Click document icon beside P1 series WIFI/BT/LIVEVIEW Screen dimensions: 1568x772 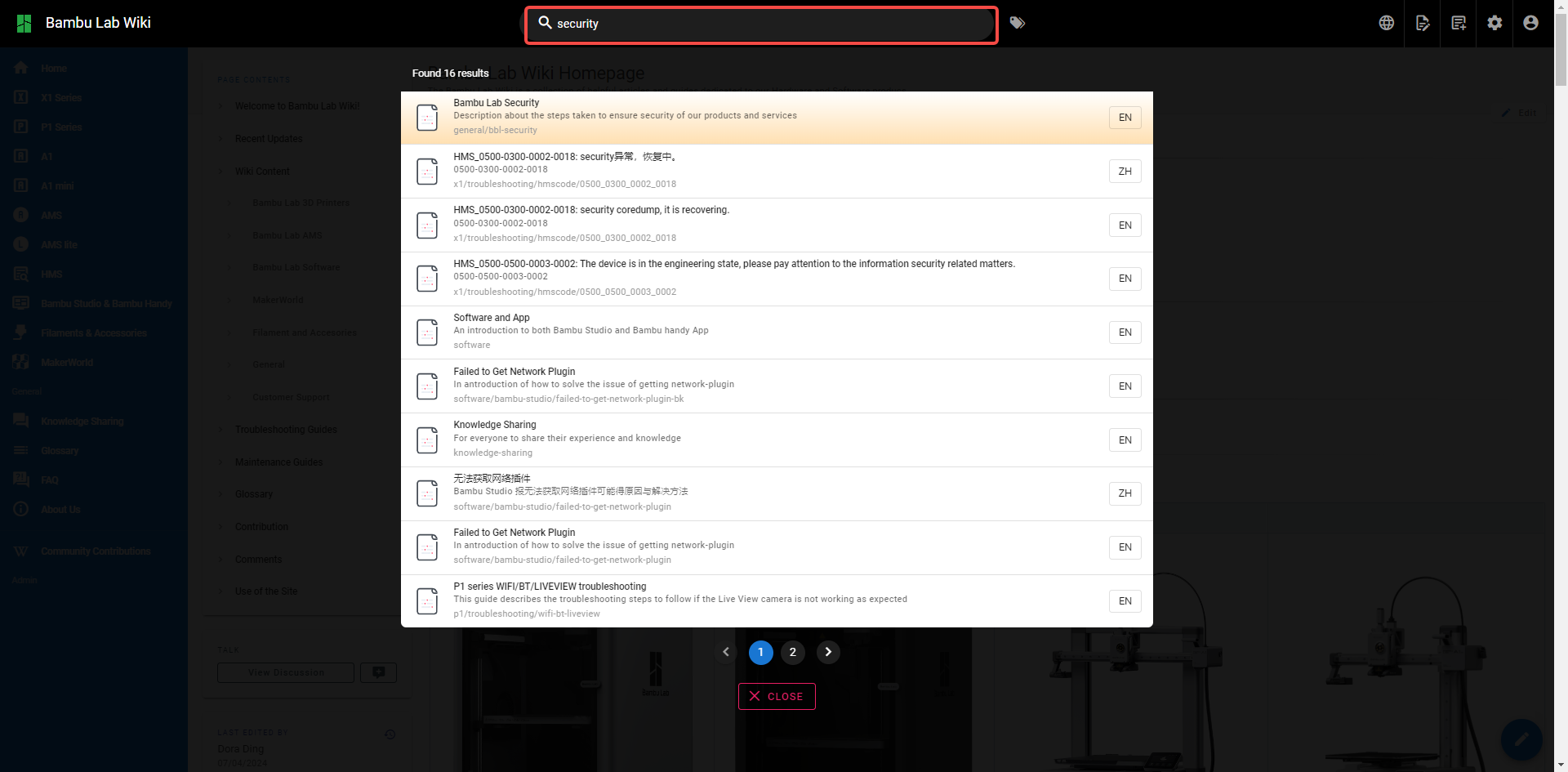click(427, 601)
